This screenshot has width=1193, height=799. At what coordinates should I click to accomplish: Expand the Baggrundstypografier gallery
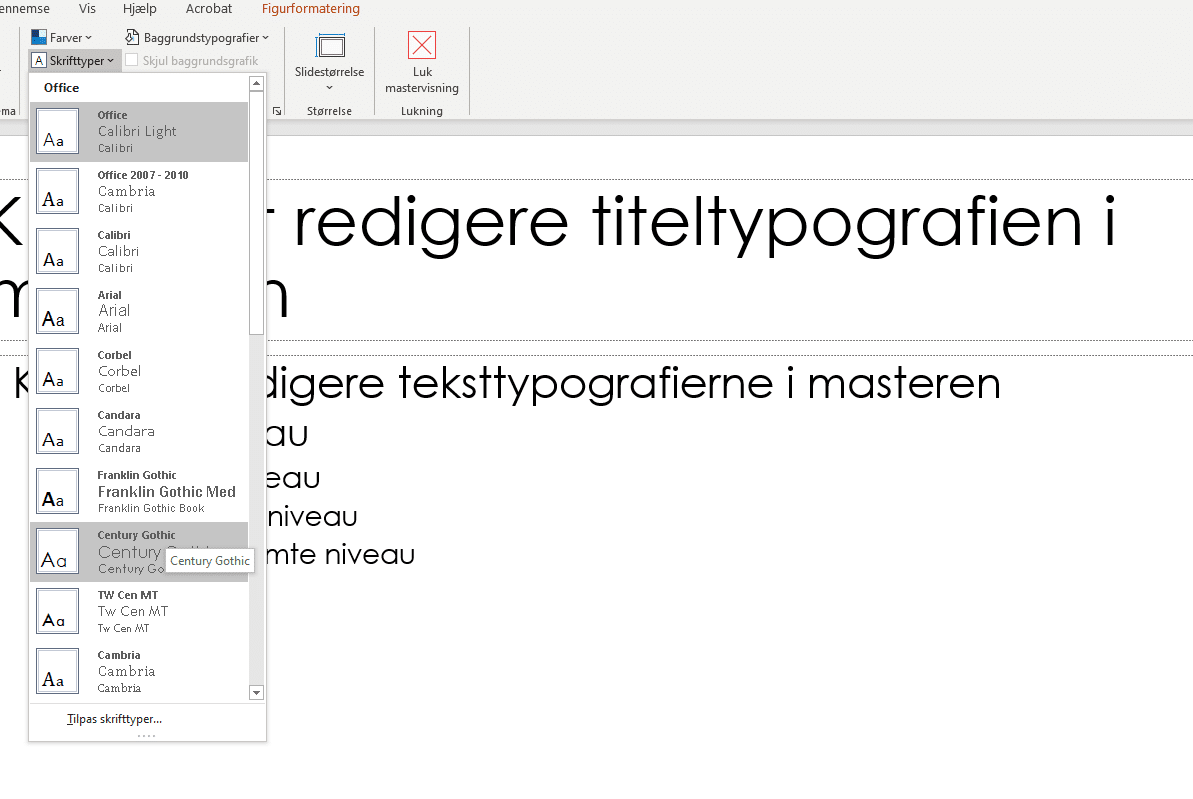(x=264, y=36)
